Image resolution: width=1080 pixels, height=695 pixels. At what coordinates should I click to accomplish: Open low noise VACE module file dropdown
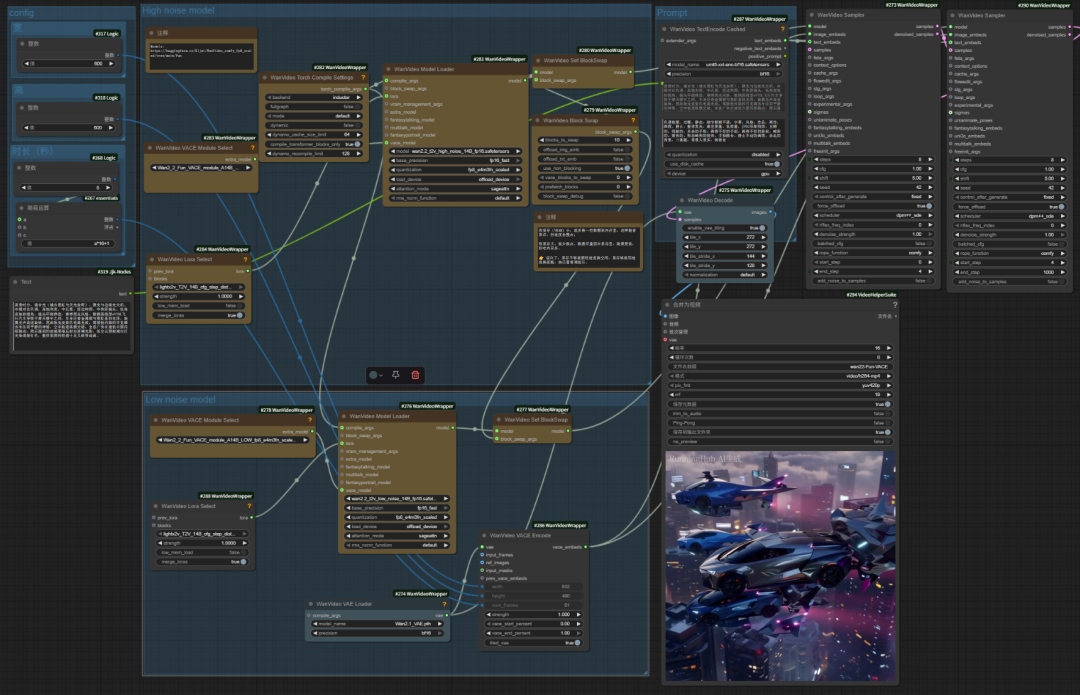point(232,439)
